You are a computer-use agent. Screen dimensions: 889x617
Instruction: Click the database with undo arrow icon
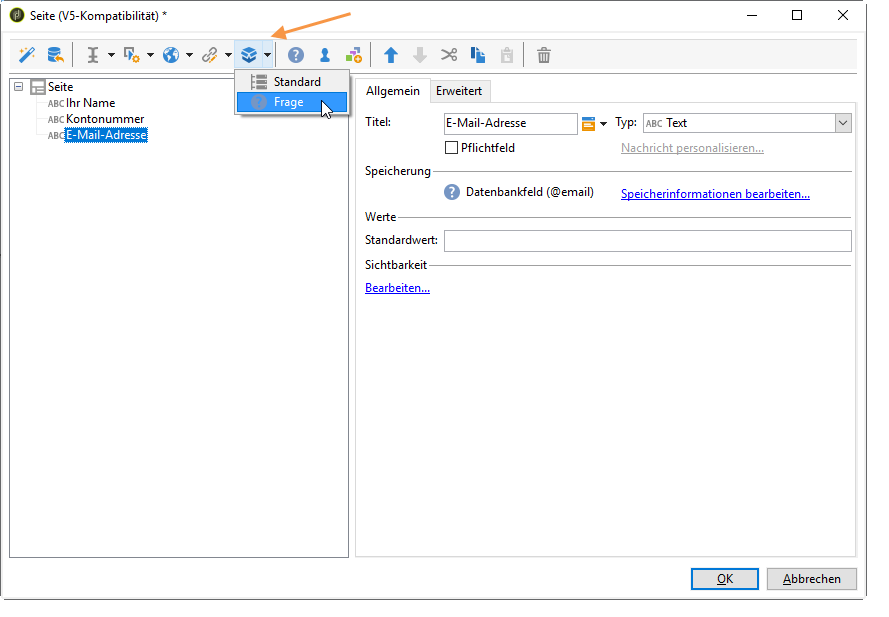(55, 55)
